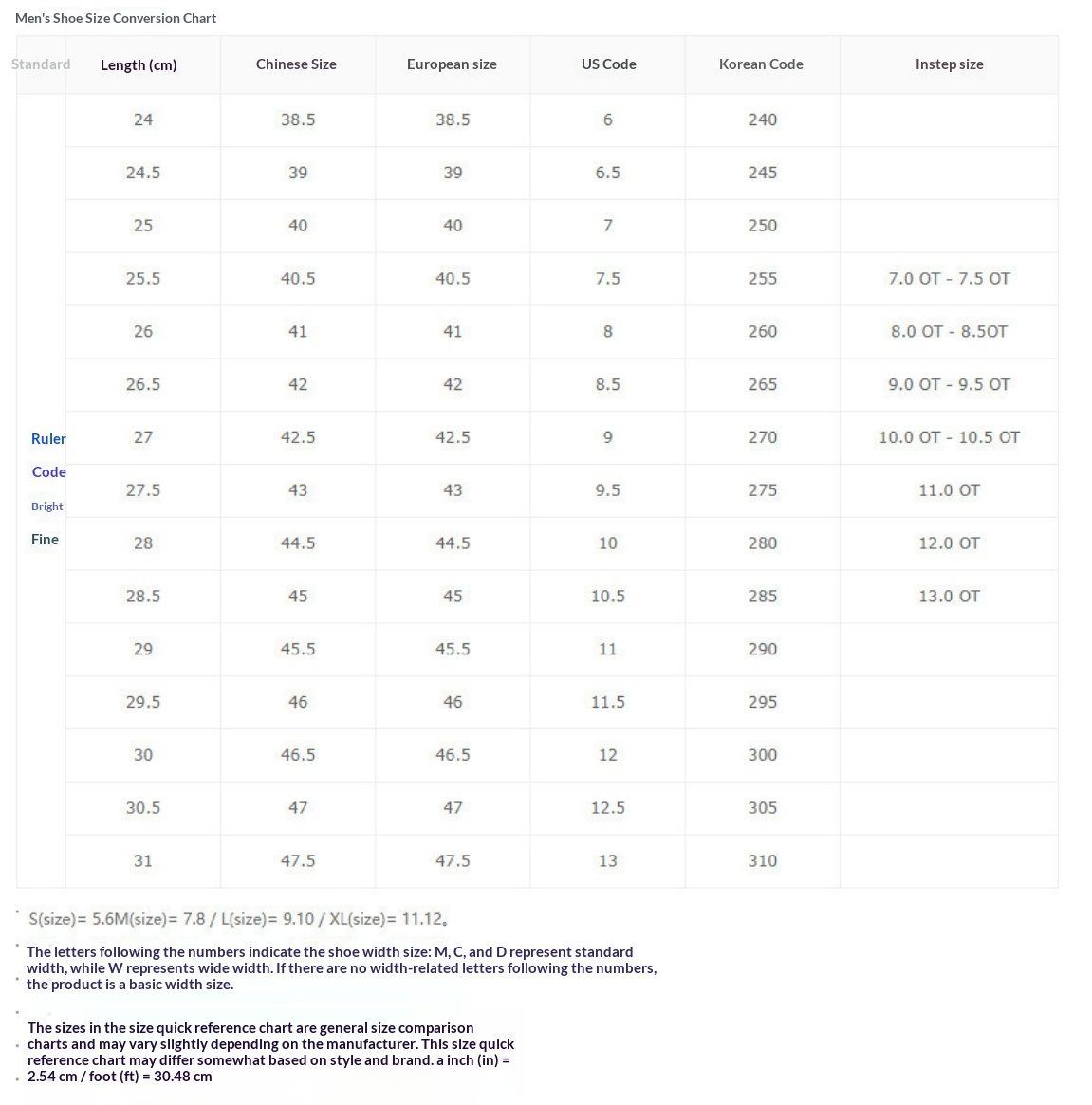The image size is (1092, 1105).
Task: Click the "US Code" column header
Action: [x=608, y=64]
